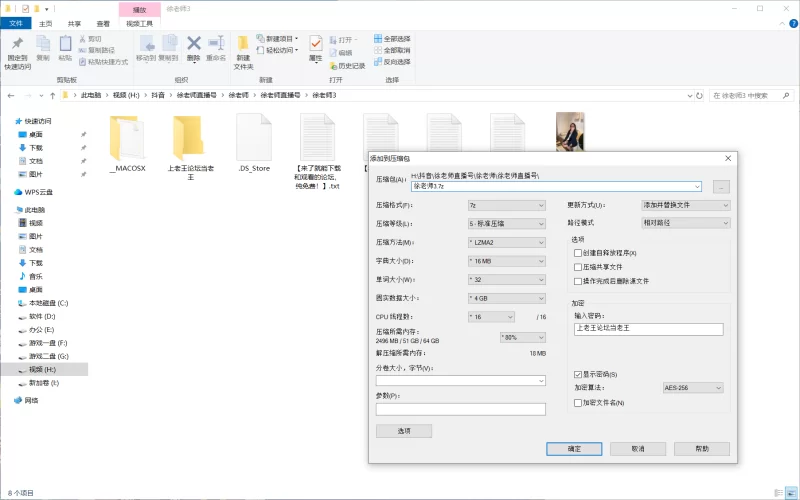Click the 新建文件夹 new folder icon
The image size is (800, 500).
[x=244, y=44]
